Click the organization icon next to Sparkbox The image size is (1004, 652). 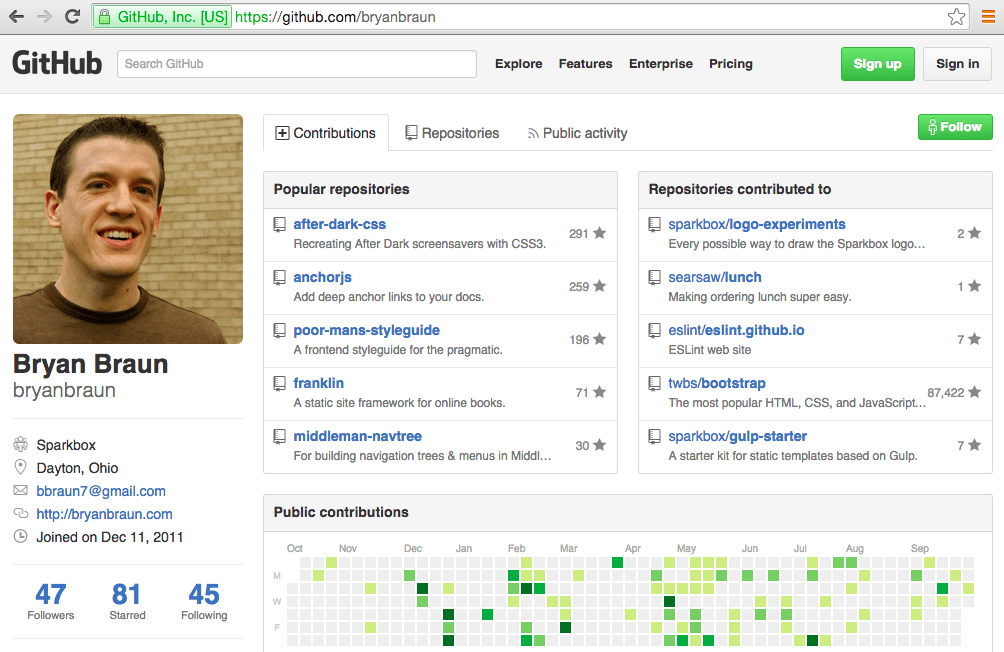coord(20,445)
